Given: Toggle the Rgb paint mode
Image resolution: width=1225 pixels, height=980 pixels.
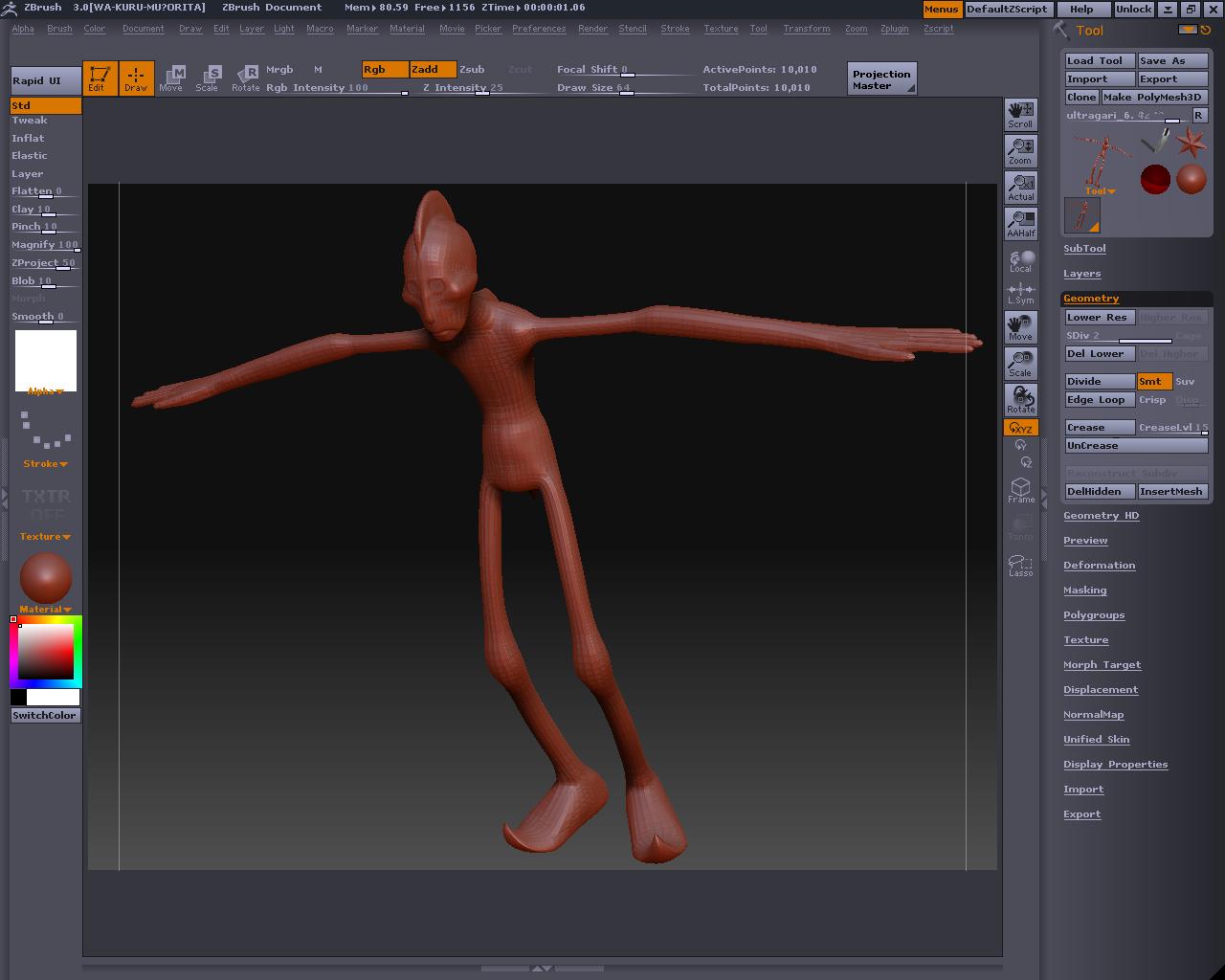Looking at the screenshot, I should coord(385,69).
